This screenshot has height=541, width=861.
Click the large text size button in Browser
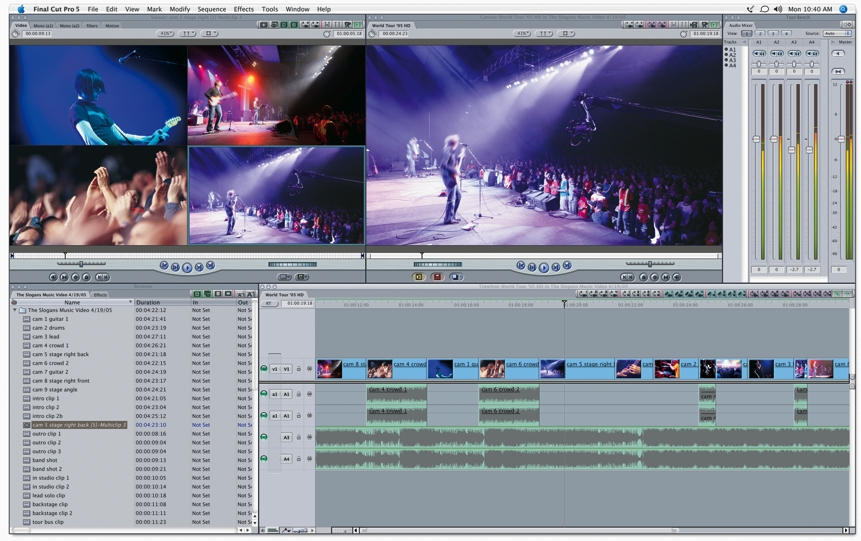click(251, 294)
